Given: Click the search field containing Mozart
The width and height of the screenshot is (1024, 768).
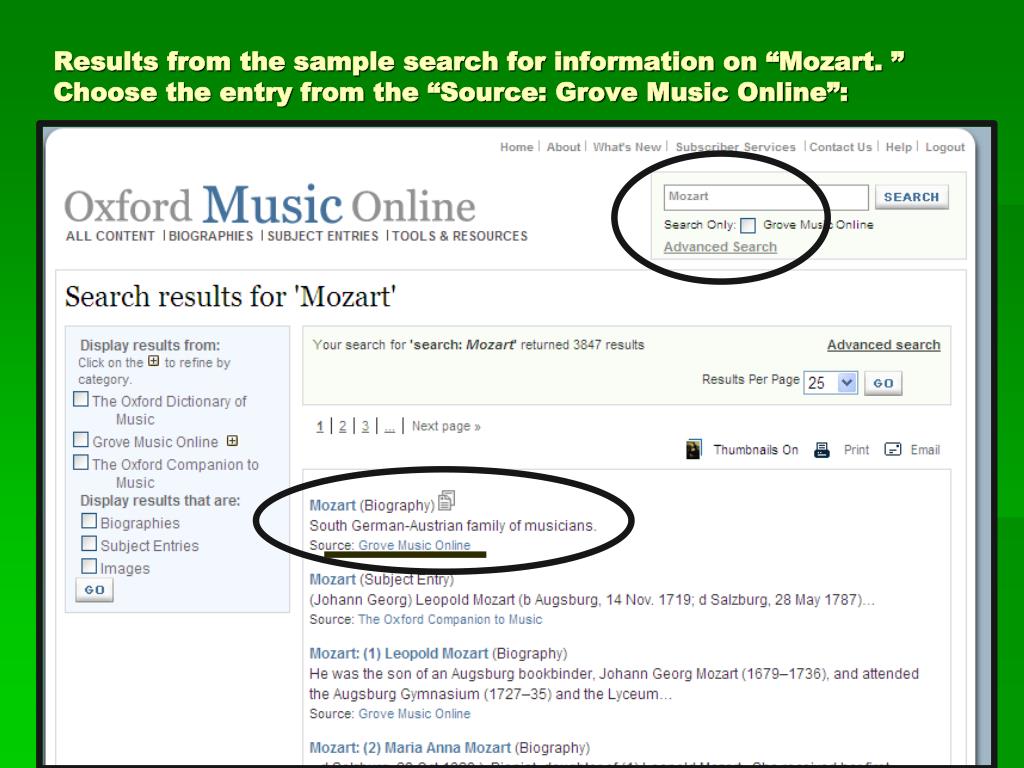Looking at the screenshot, I should click(x=766, y=197).
